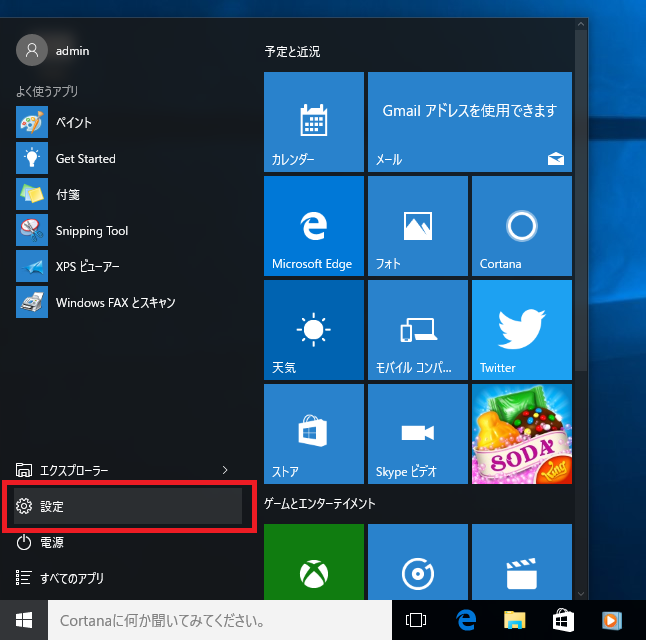This screenshot has width=646, height=640.
Task: Expand the エクスプローラー jump list arrow
Action: (225, 469)
